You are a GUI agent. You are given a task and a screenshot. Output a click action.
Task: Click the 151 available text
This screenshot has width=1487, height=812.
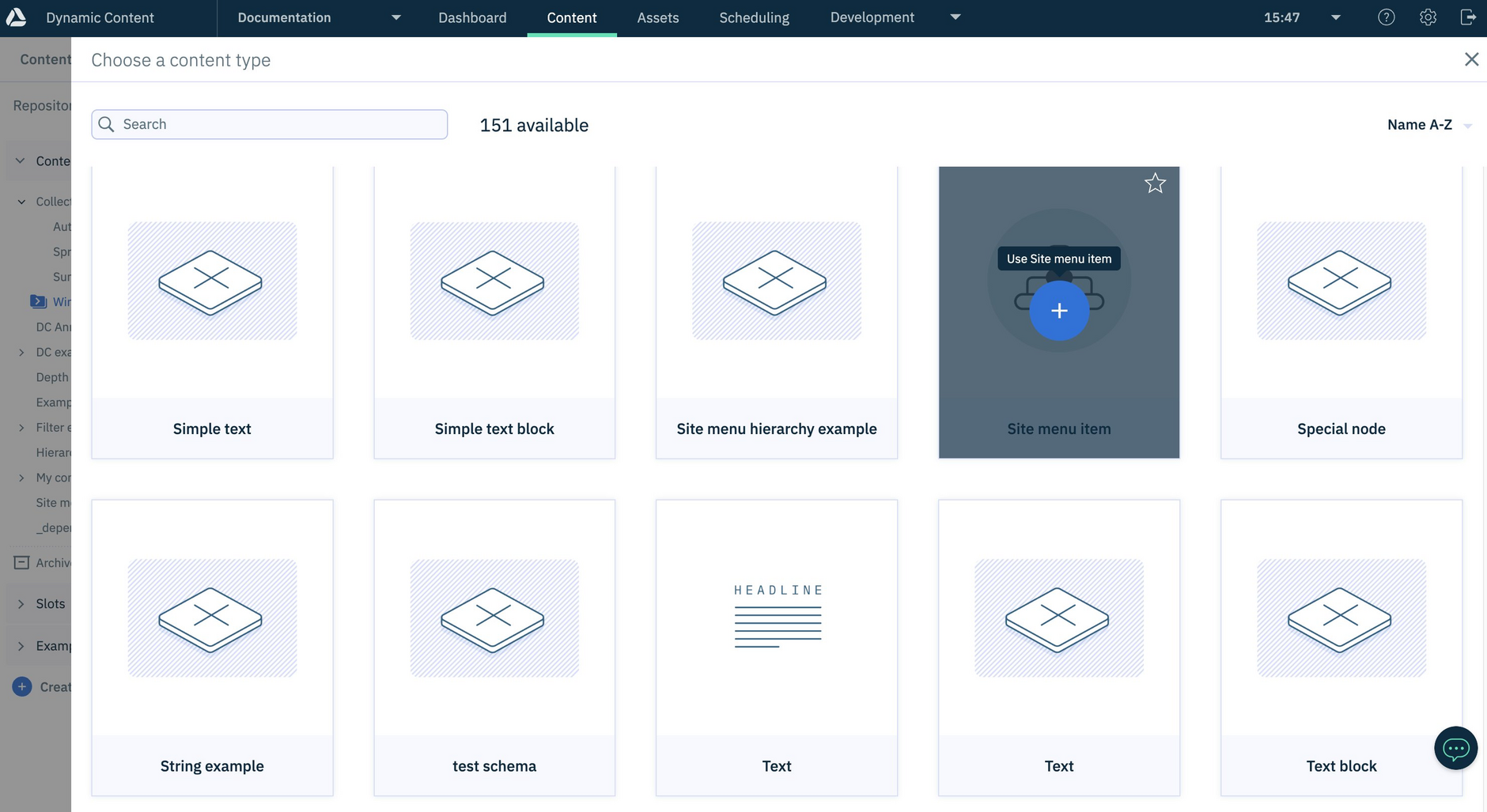[x=534, y=125]
